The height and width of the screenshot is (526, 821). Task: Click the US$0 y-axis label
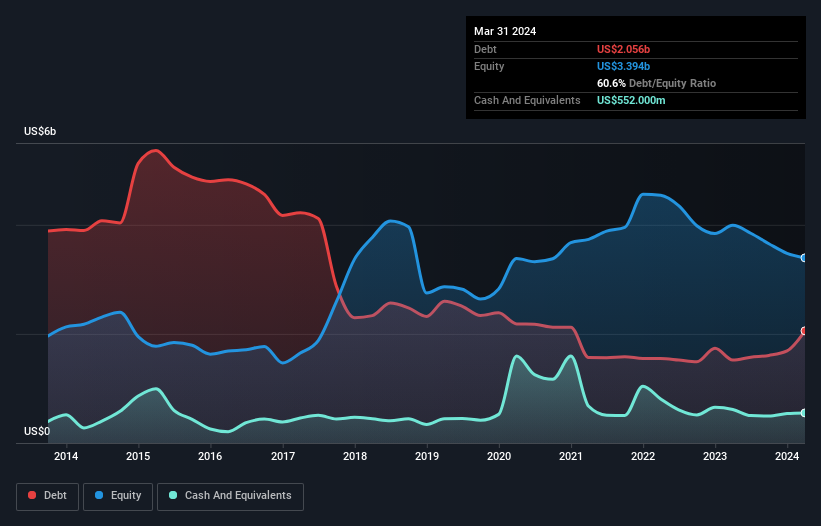tap(37, 431)
